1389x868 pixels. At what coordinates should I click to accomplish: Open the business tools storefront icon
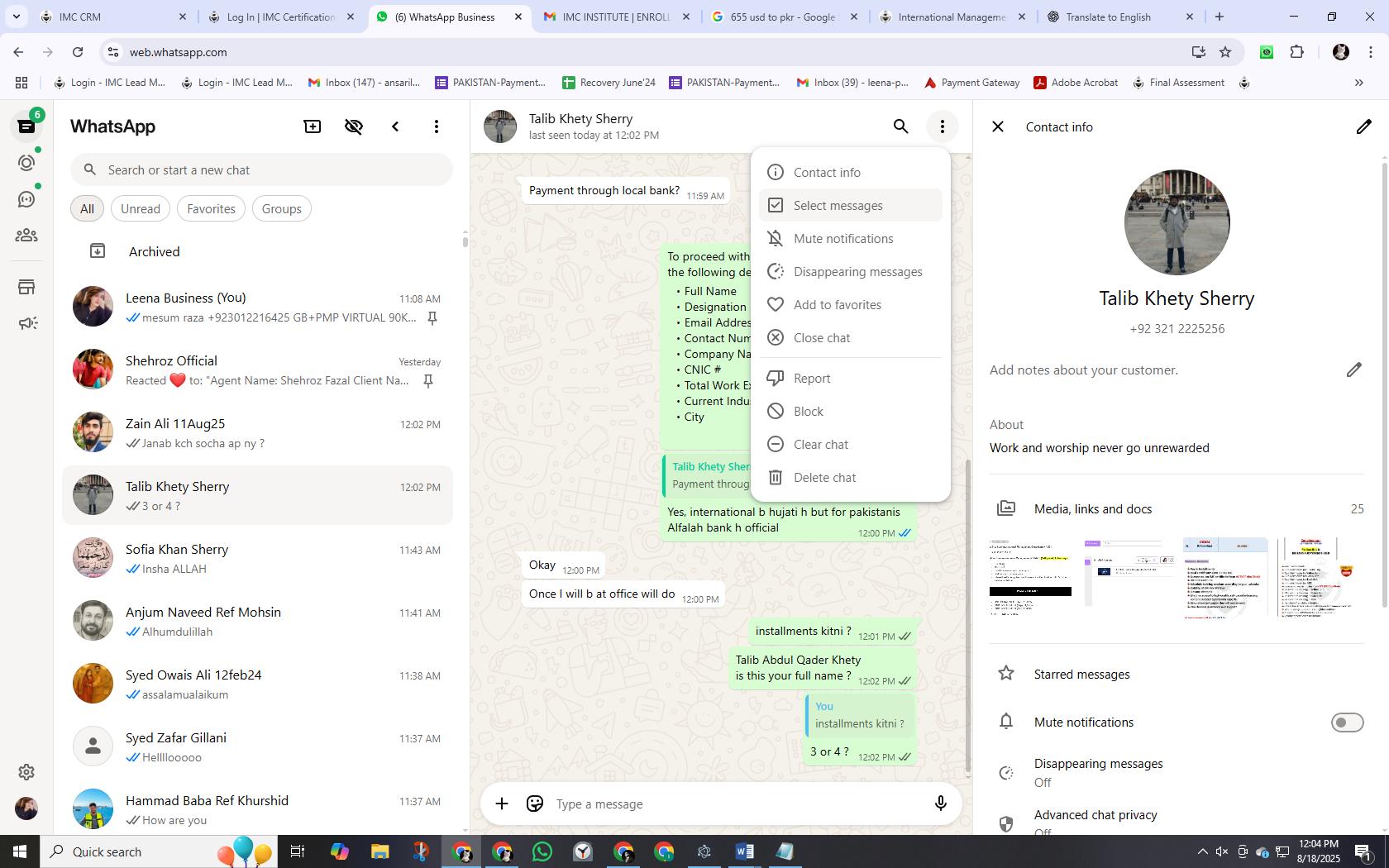click(x=26, y=287)
